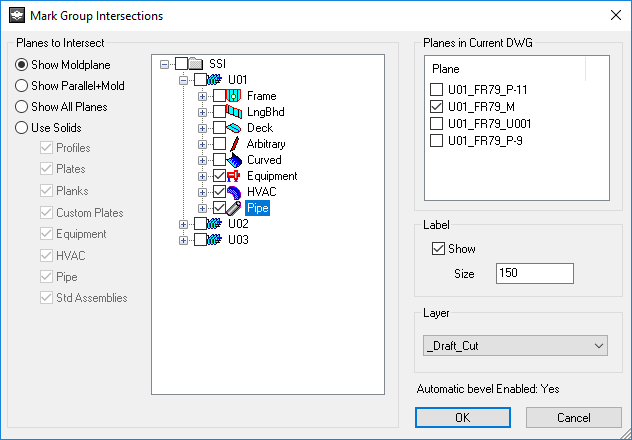Click the Pipe group icon

[234, 208]
